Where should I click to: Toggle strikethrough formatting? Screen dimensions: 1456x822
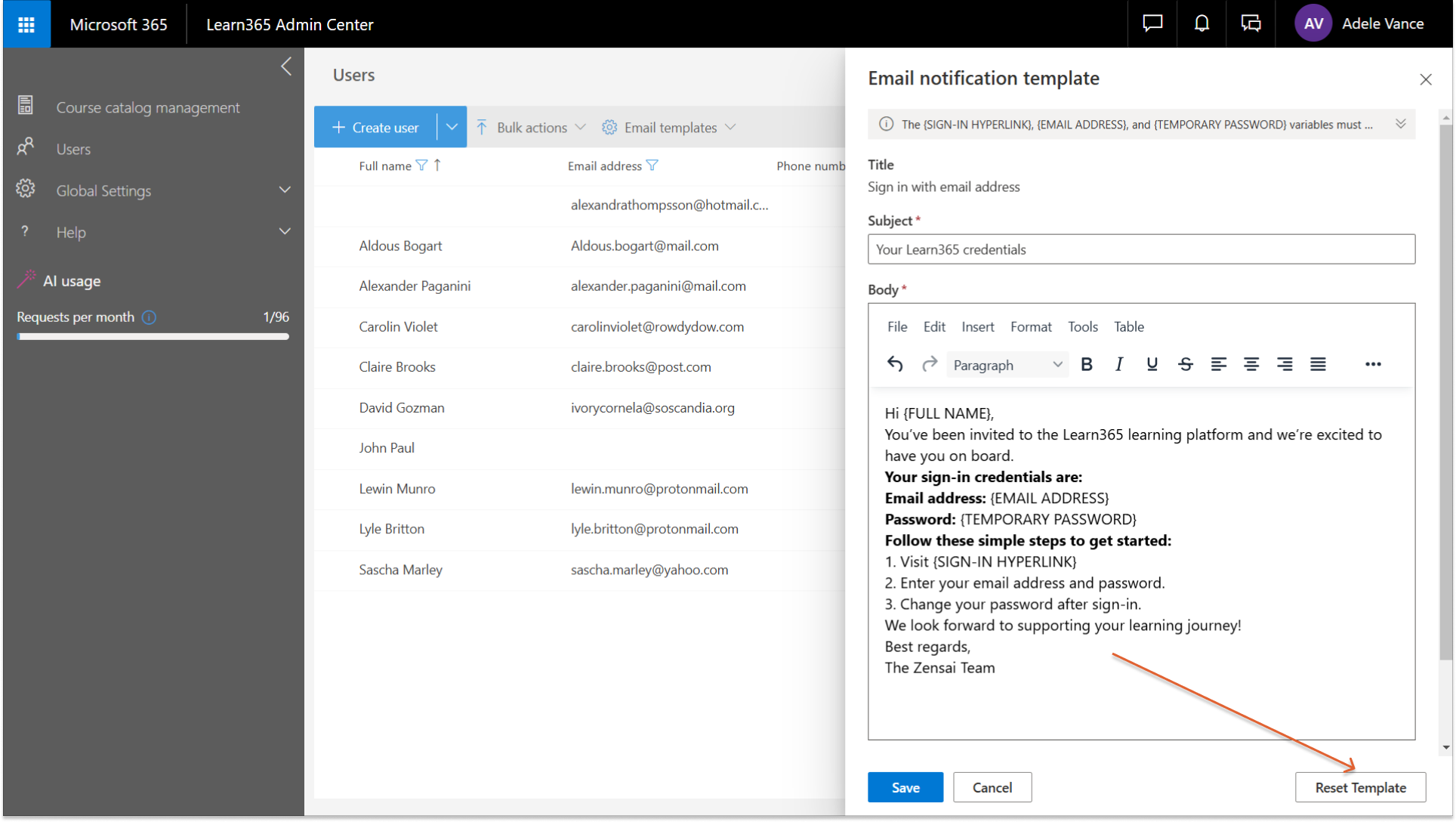tap(1186, 365)
